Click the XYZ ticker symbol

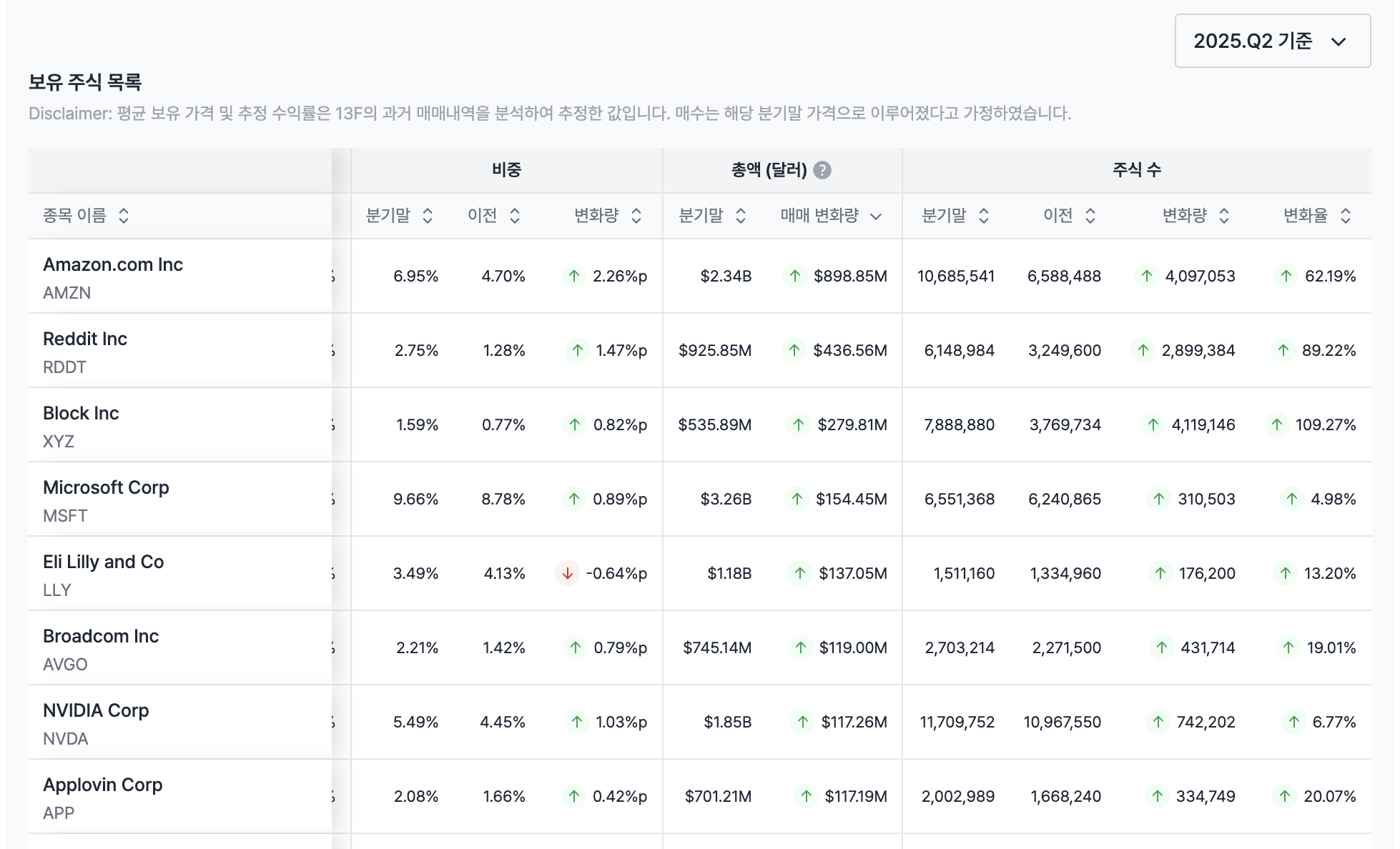(x=59, y=442)
